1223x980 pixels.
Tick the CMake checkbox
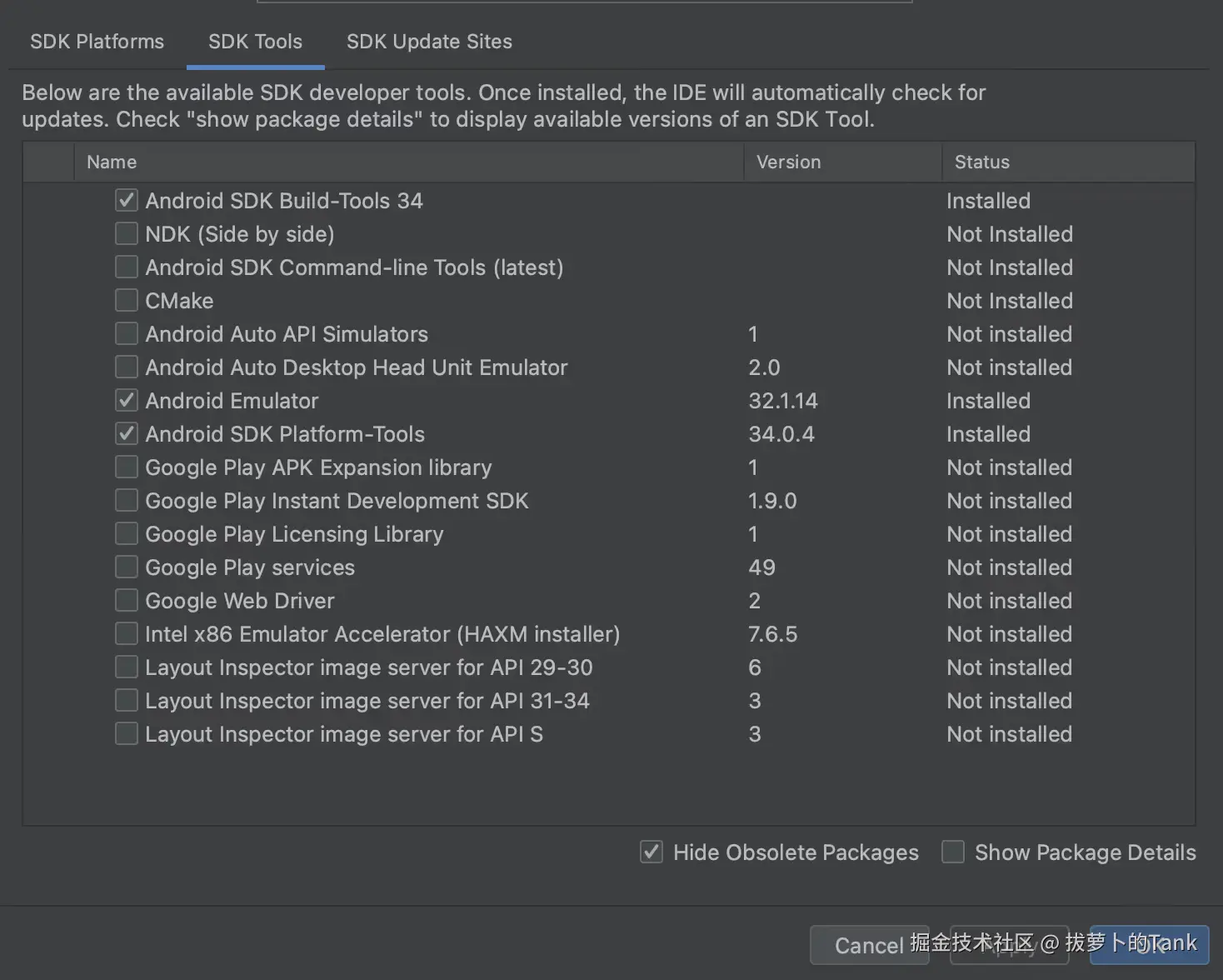[x=127, y=300]
